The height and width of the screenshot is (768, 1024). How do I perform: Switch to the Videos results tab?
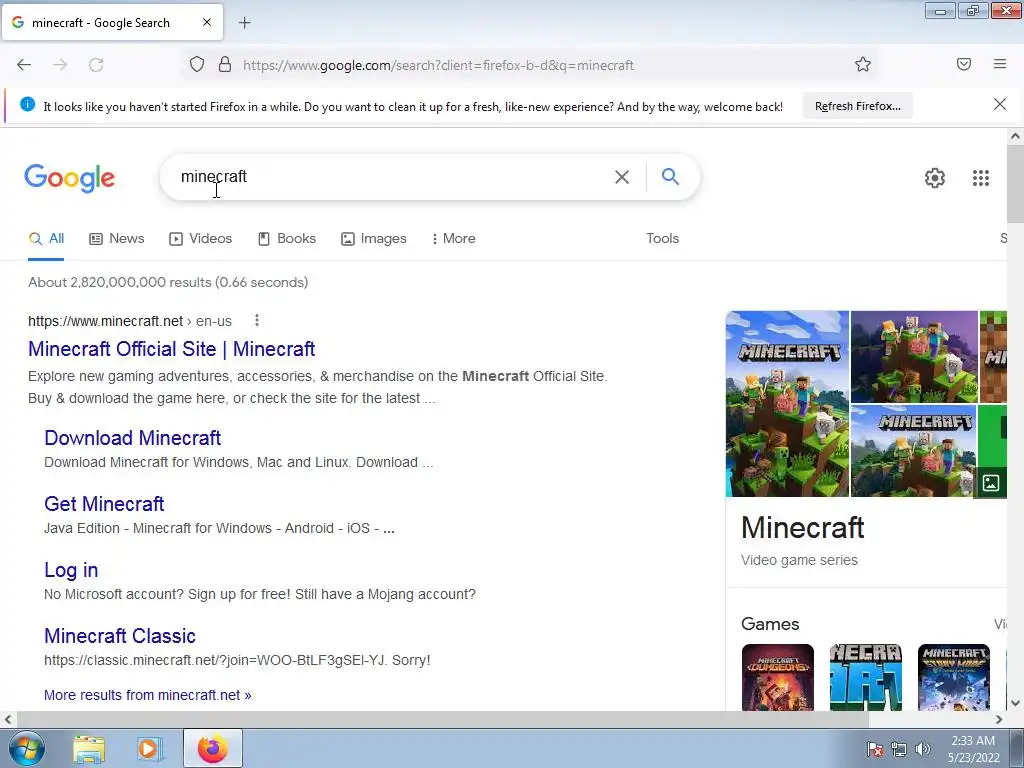(200, 238)
